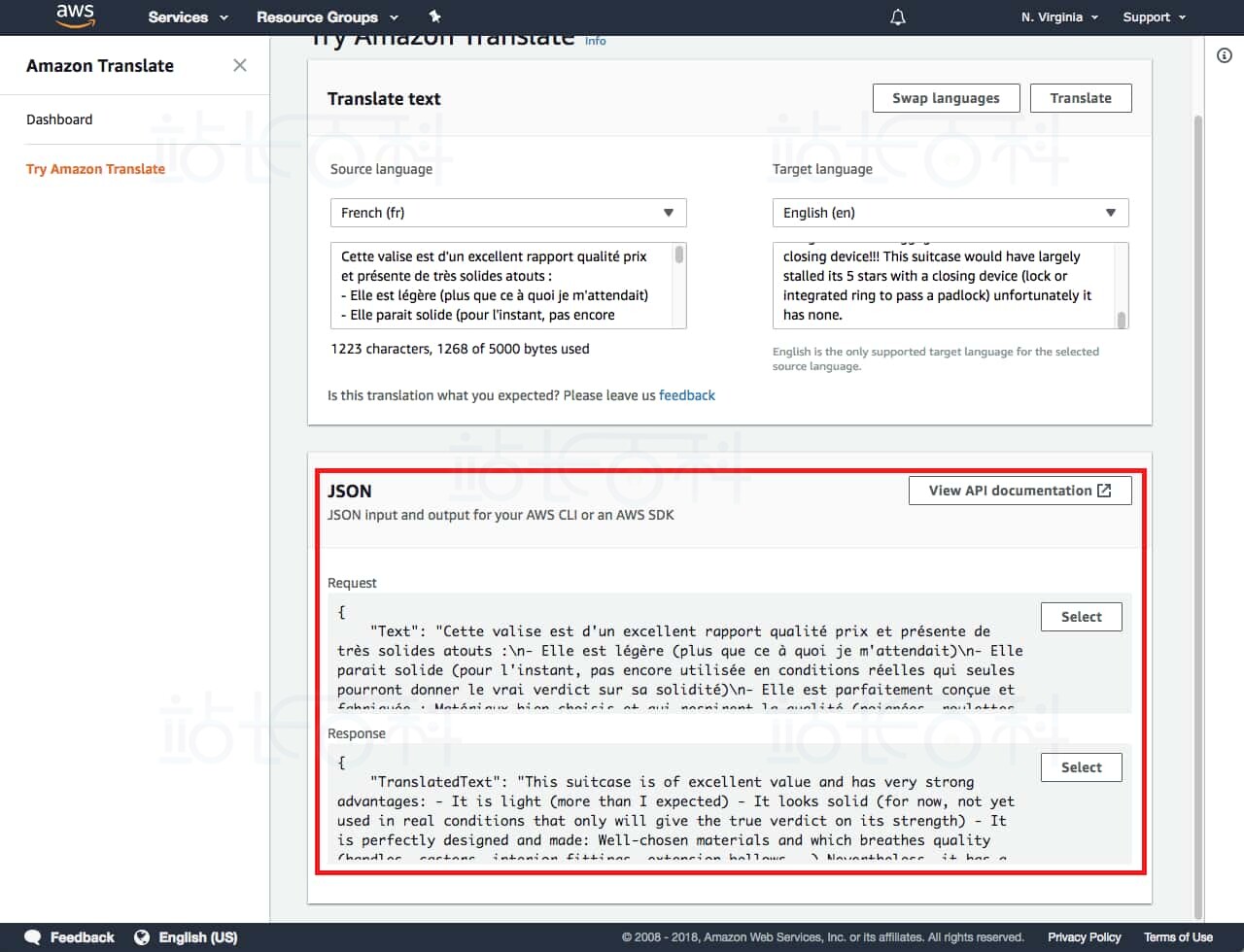Change language via English (US)
1244x952 pixels.
click(198, 937)
